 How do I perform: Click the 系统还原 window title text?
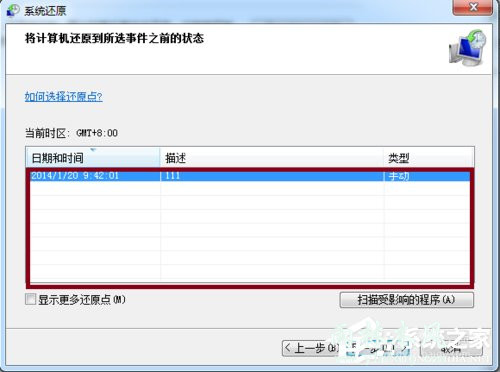(x=45, y=11)
